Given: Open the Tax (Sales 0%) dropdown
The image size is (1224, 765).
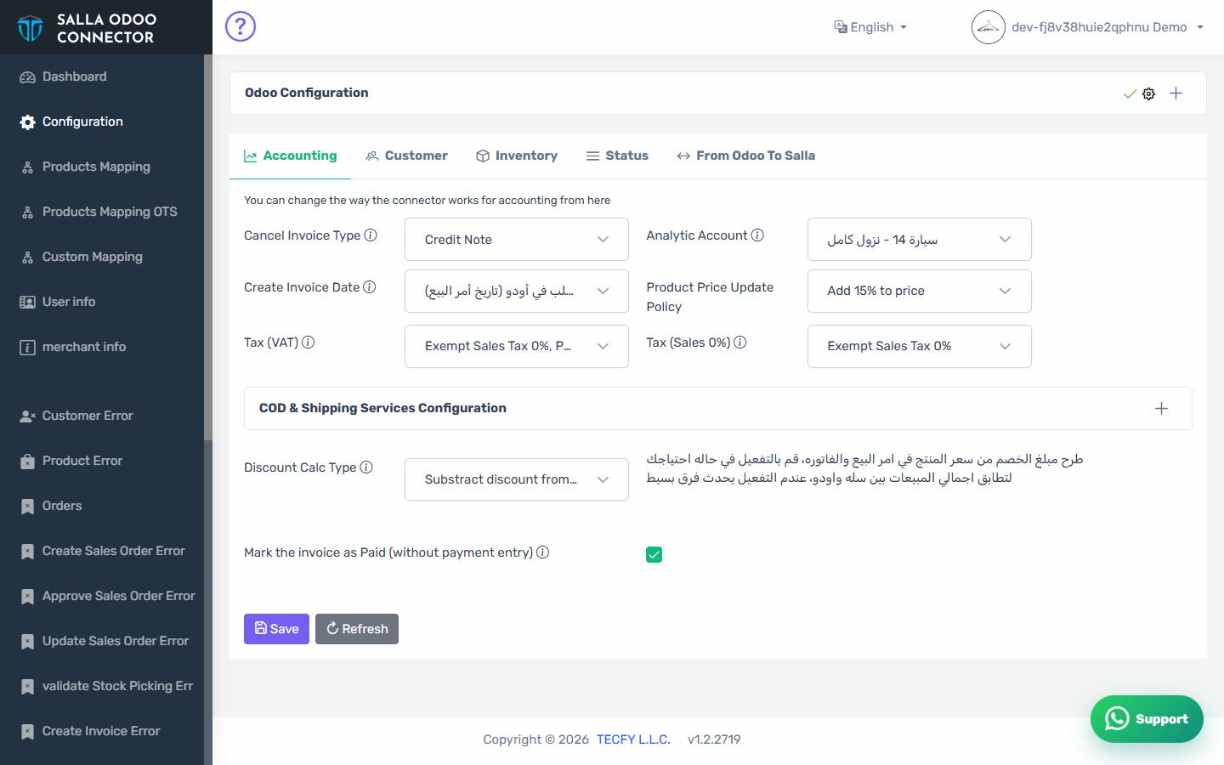Looking at the screenshot, I should click(919, 346).
